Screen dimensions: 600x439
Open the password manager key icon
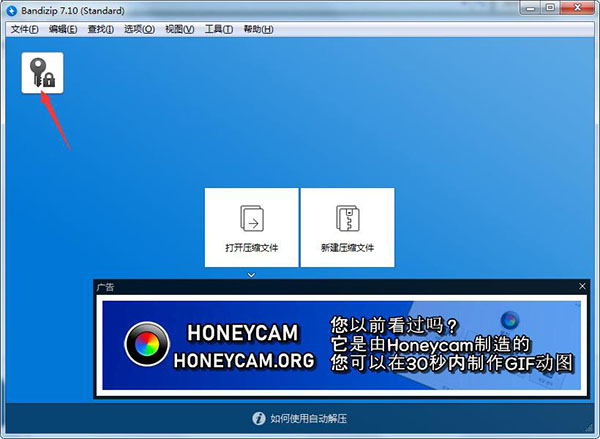(x=42, y=73)
